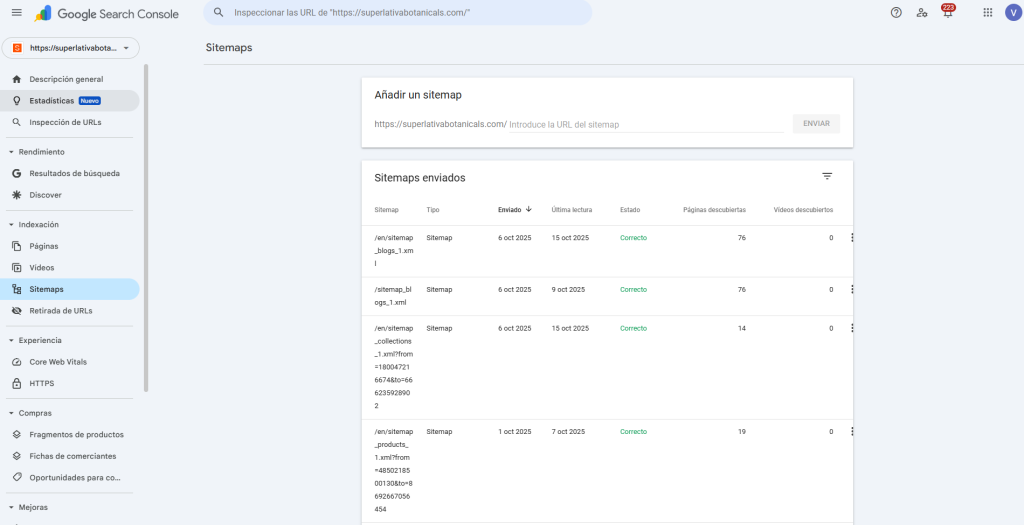Open notifications bell with 223 badge
Image resolution: width=1024 pixels, height=525 pixels.
[947, 13]
